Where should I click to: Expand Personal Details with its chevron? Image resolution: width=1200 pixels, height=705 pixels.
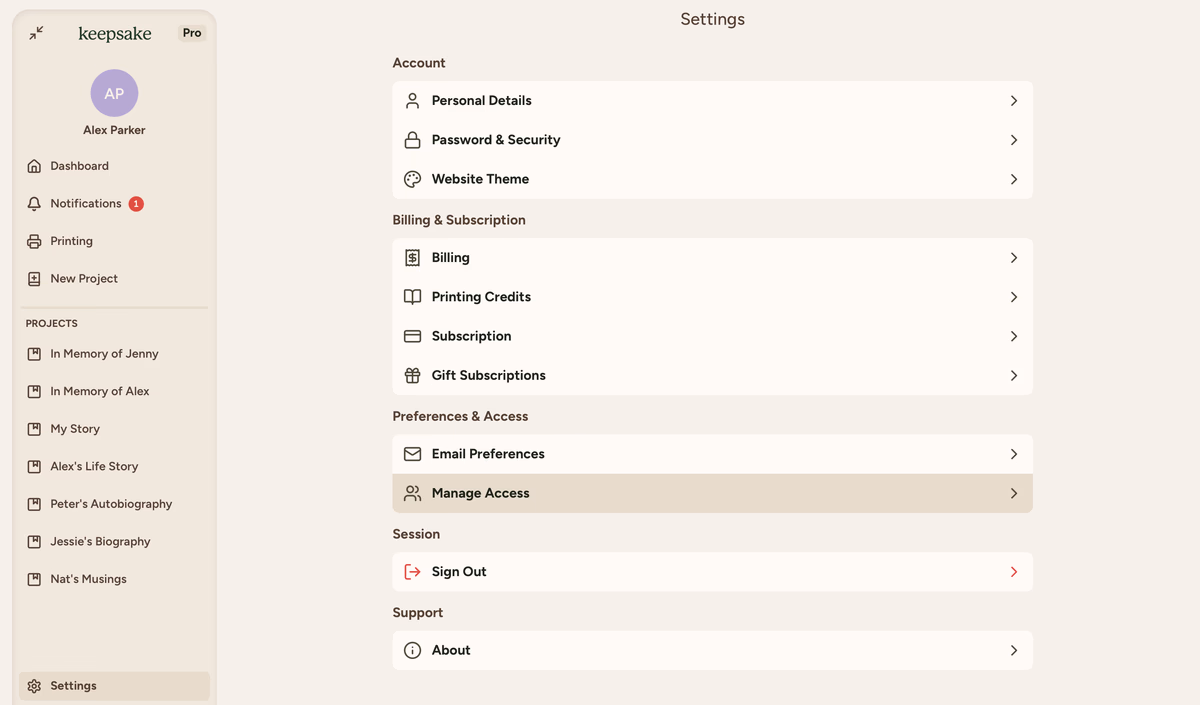[x=1013, y=101]
